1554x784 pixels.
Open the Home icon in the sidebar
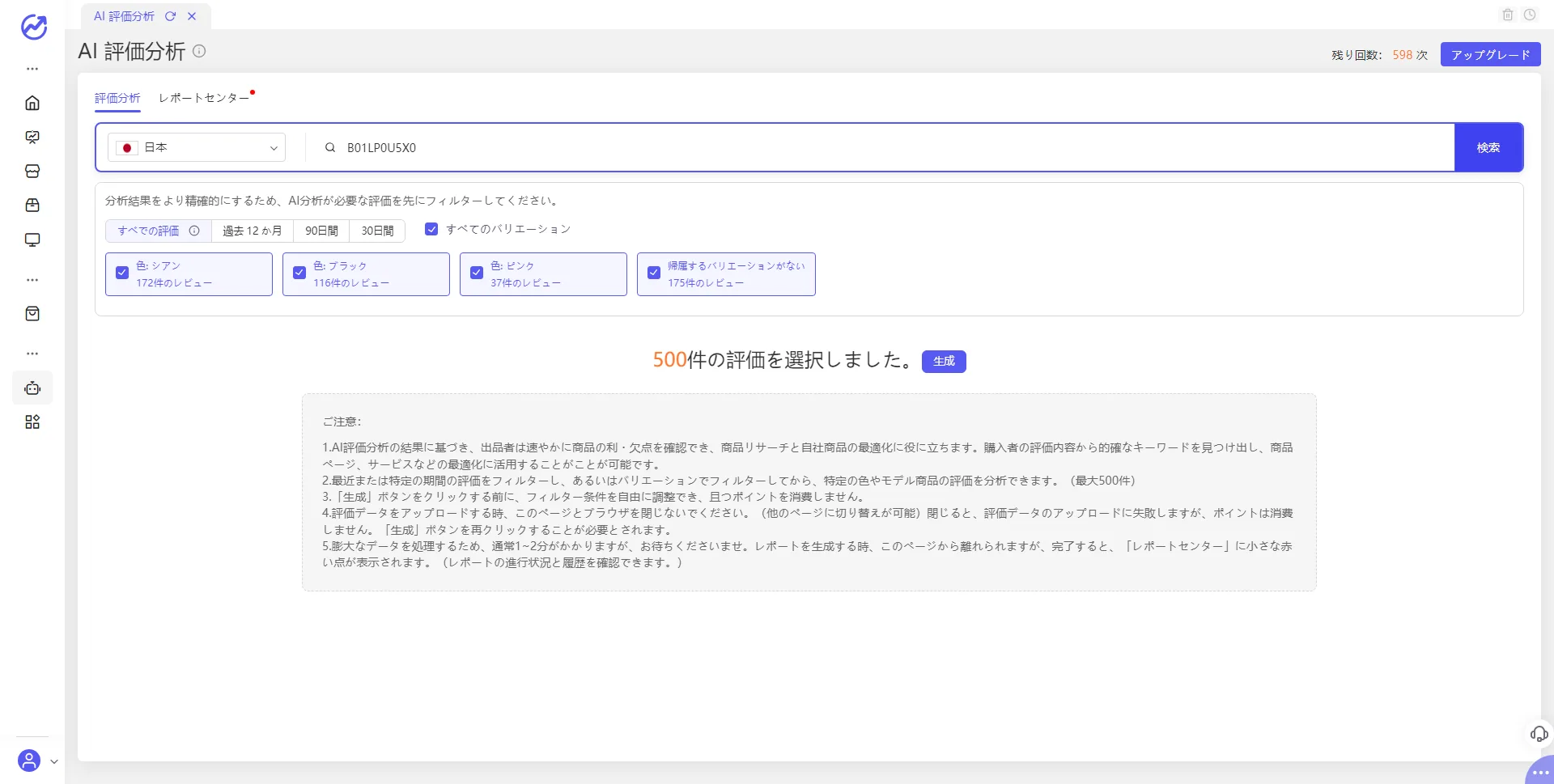tap(32, 103)
